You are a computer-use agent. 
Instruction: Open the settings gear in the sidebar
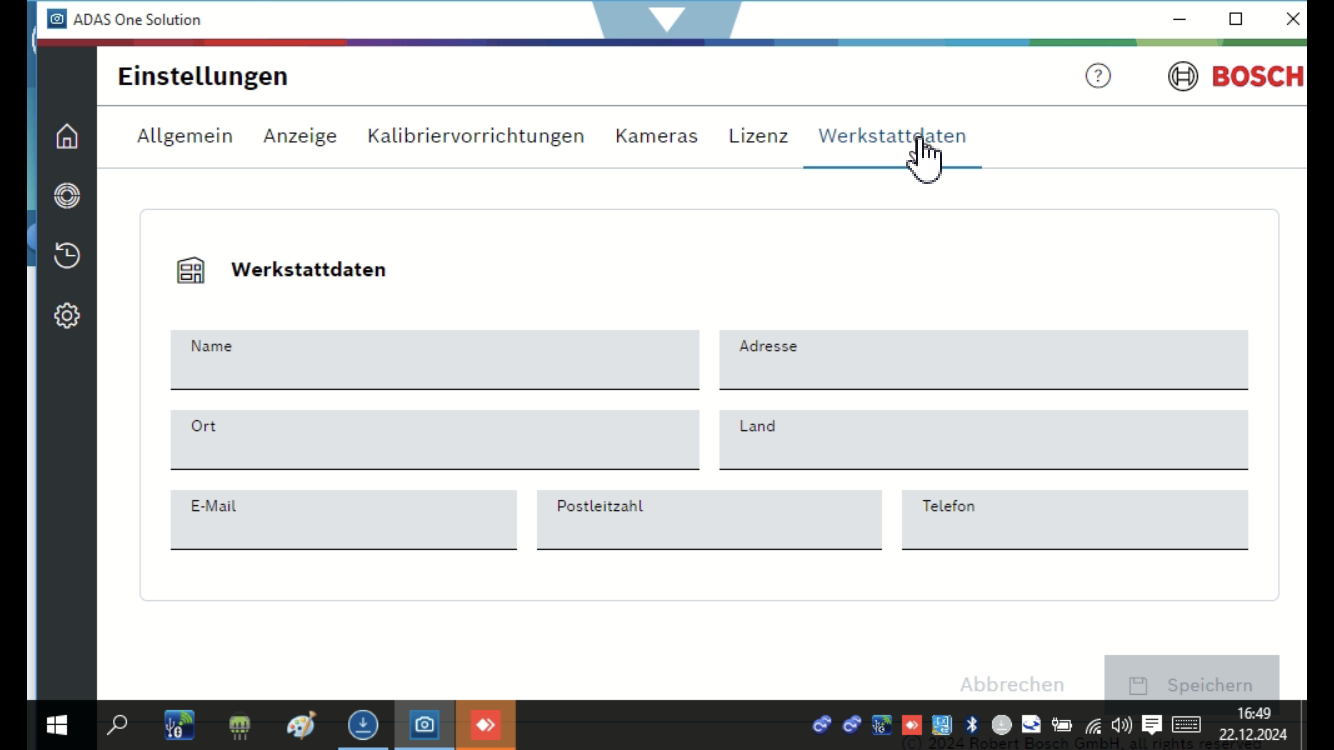(67, 316)
